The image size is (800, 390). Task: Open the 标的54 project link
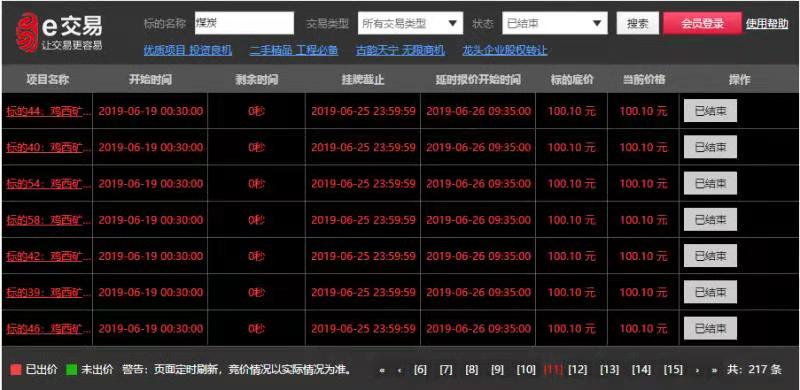coord(48,184)
